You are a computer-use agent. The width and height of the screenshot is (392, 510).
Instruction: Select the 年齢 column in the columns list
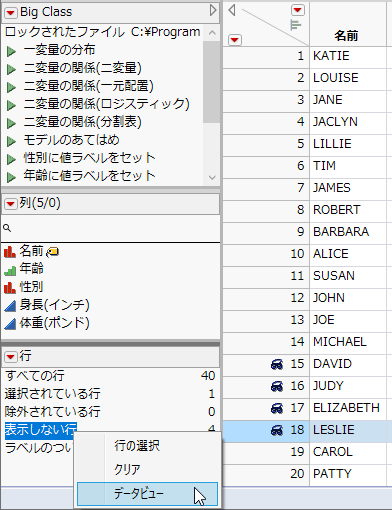click(31, 269)
